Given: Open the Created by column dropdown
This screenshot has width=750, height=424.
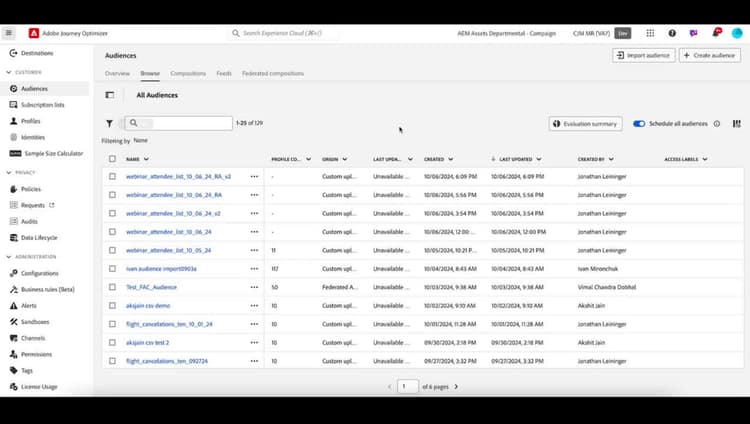Looking at the screenshot, I should tap(611, 159).
